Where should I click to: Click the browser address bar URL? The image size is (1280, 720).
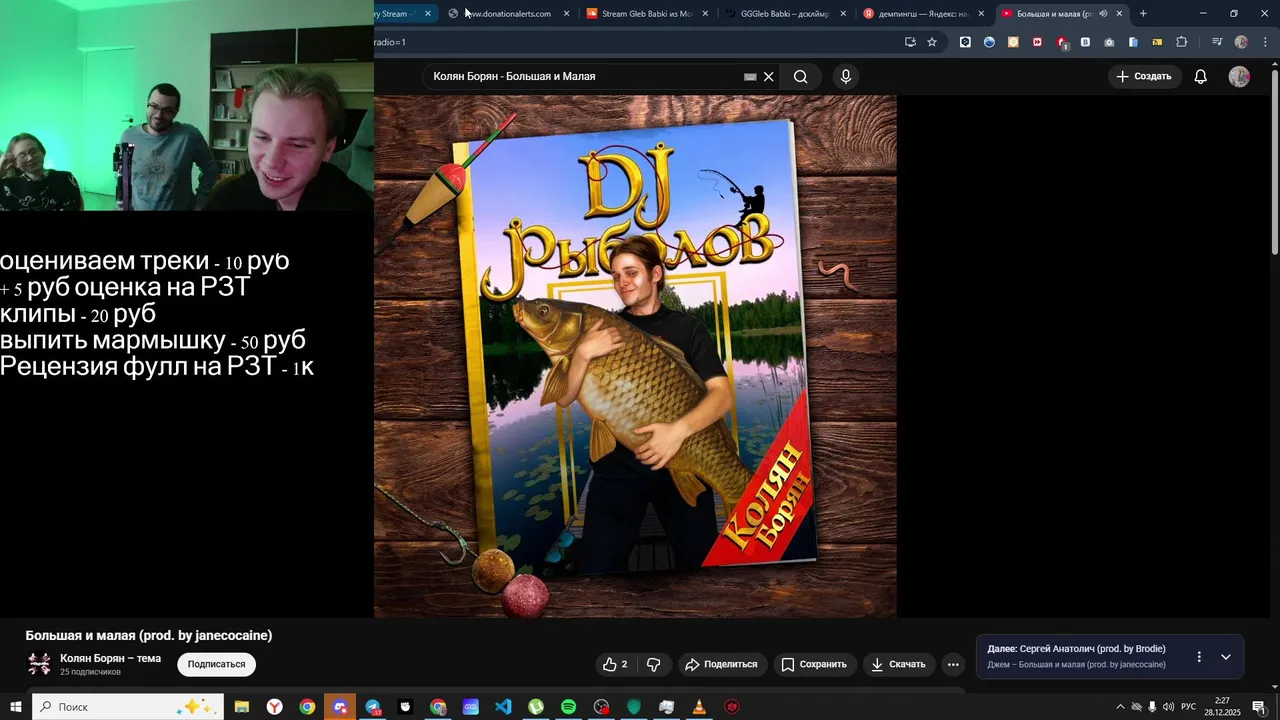(x=635, y=42)
